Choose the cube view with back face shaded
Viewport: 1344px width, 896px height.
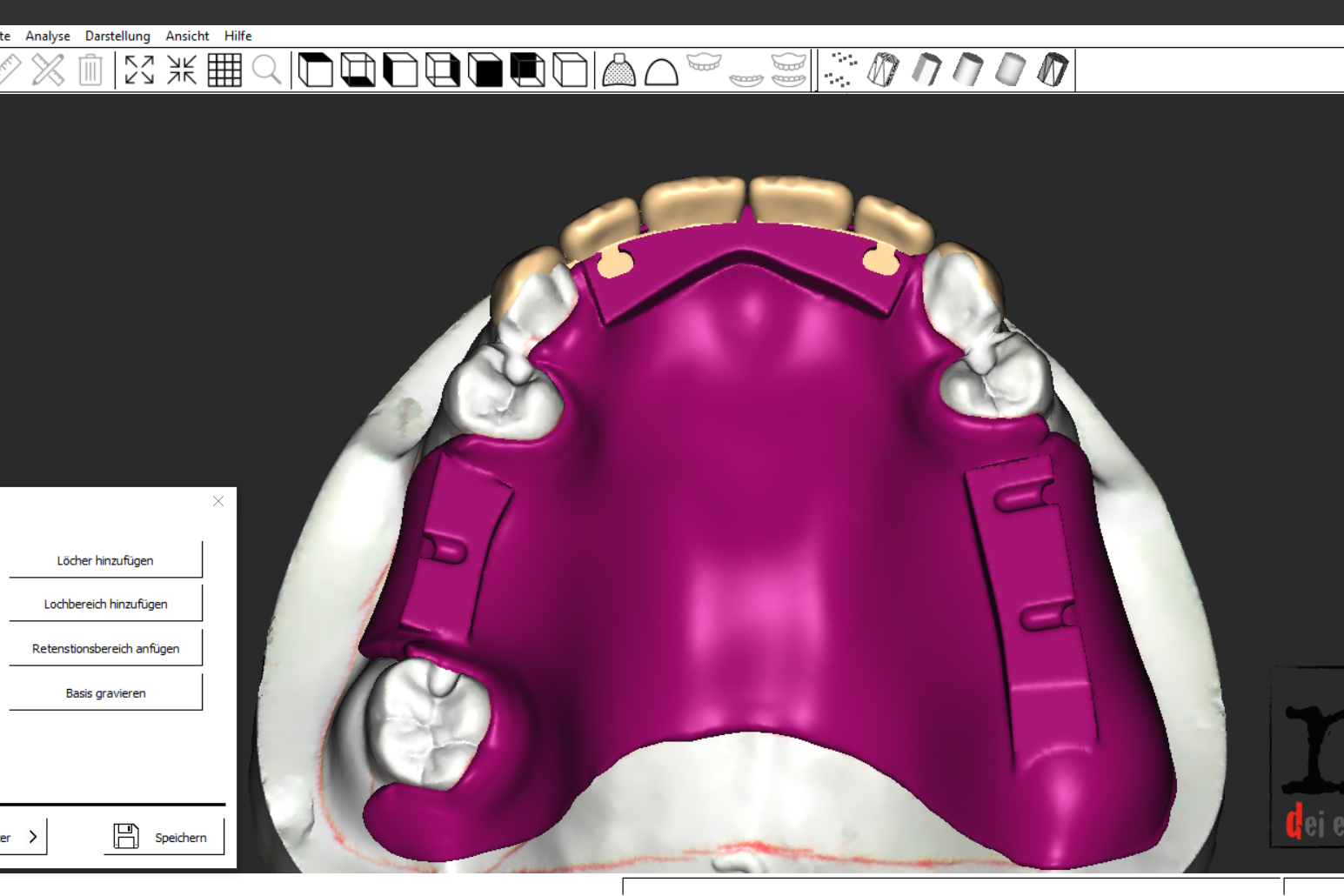pyautogui.click(x=528, y=70)
